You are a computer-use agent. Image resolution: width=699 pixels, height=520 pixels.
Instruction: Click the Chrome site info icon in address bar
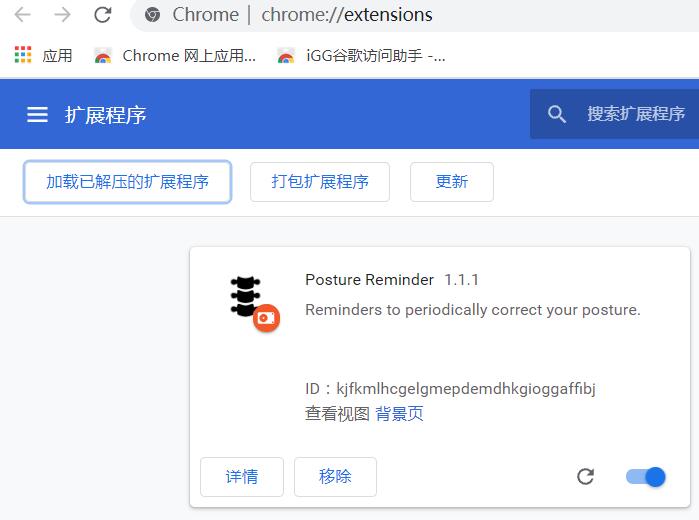point(152,15)
